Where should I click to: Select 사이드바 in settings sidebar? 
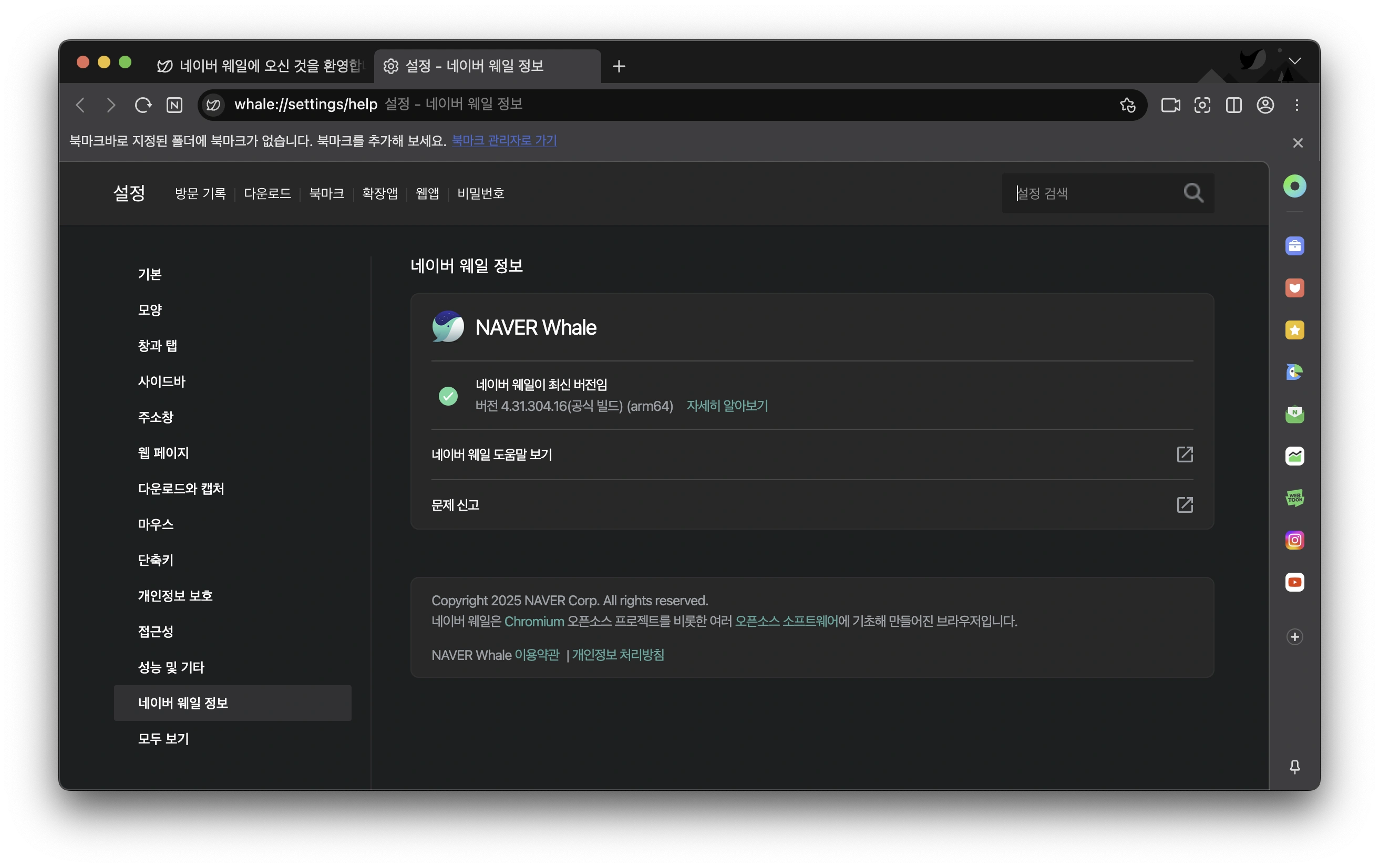pos(232,381)
